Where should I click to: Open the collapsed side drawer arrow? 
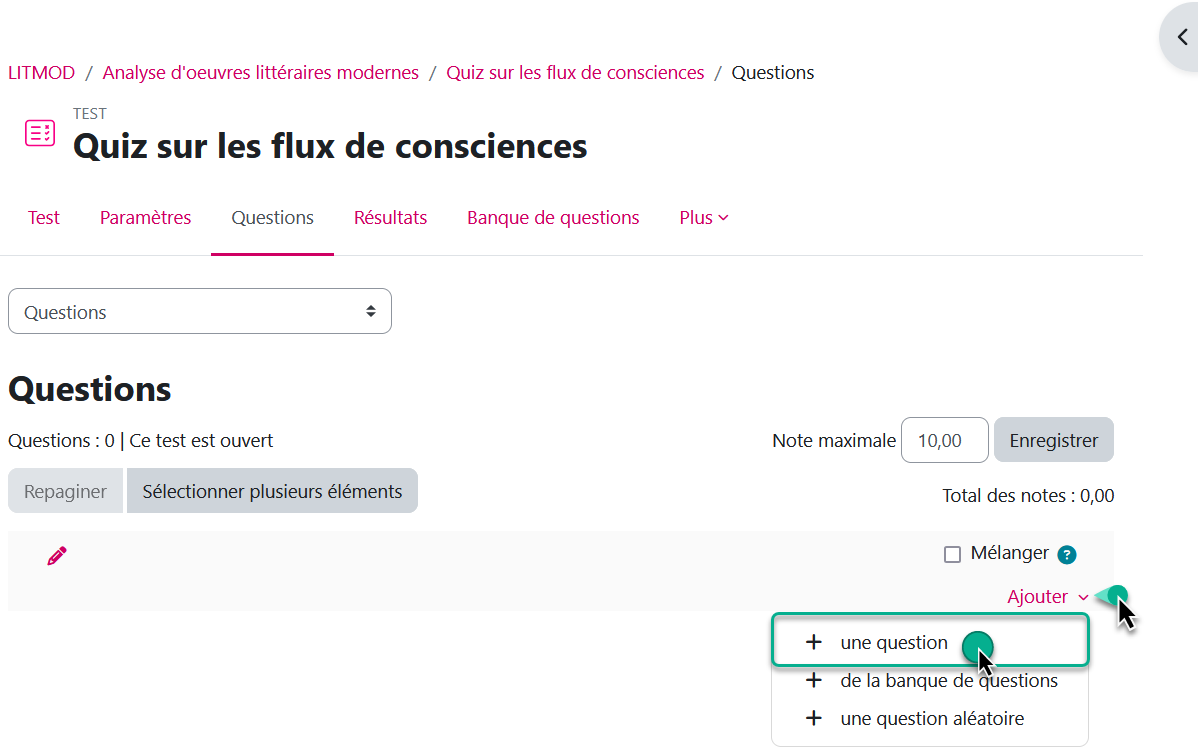click(1182, 38)
